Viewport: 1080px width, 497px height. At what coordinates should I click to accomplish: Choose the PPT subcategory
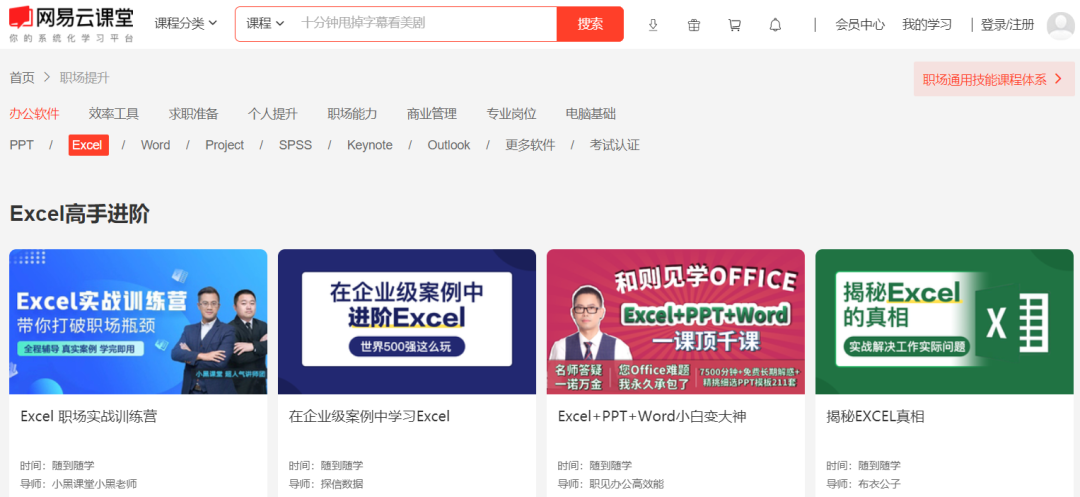(21, 145)
